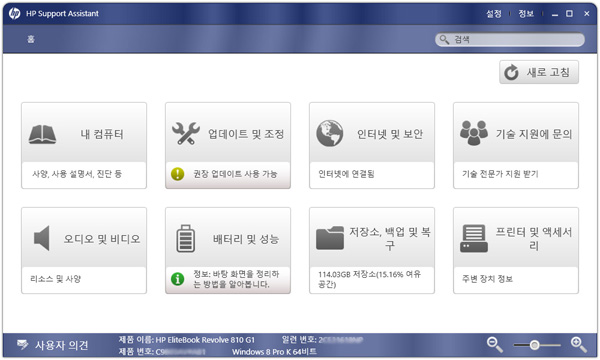
Task: Click the refresh arrow icon
Action: click(511, 72)
